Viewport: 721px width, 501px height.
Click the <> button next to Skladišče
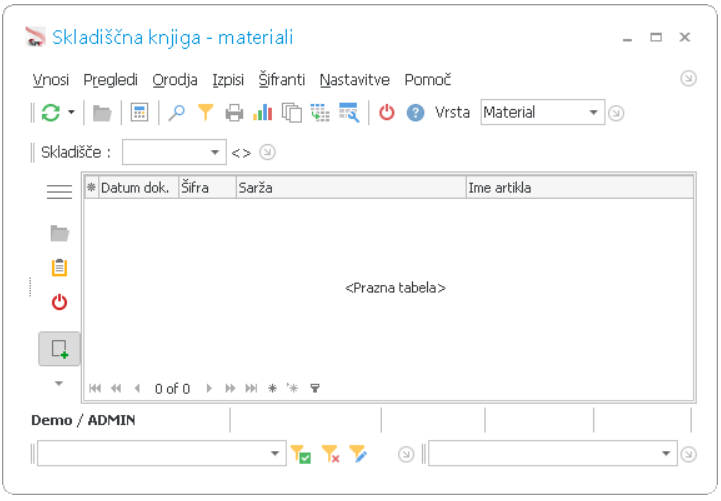coord(241,153)
